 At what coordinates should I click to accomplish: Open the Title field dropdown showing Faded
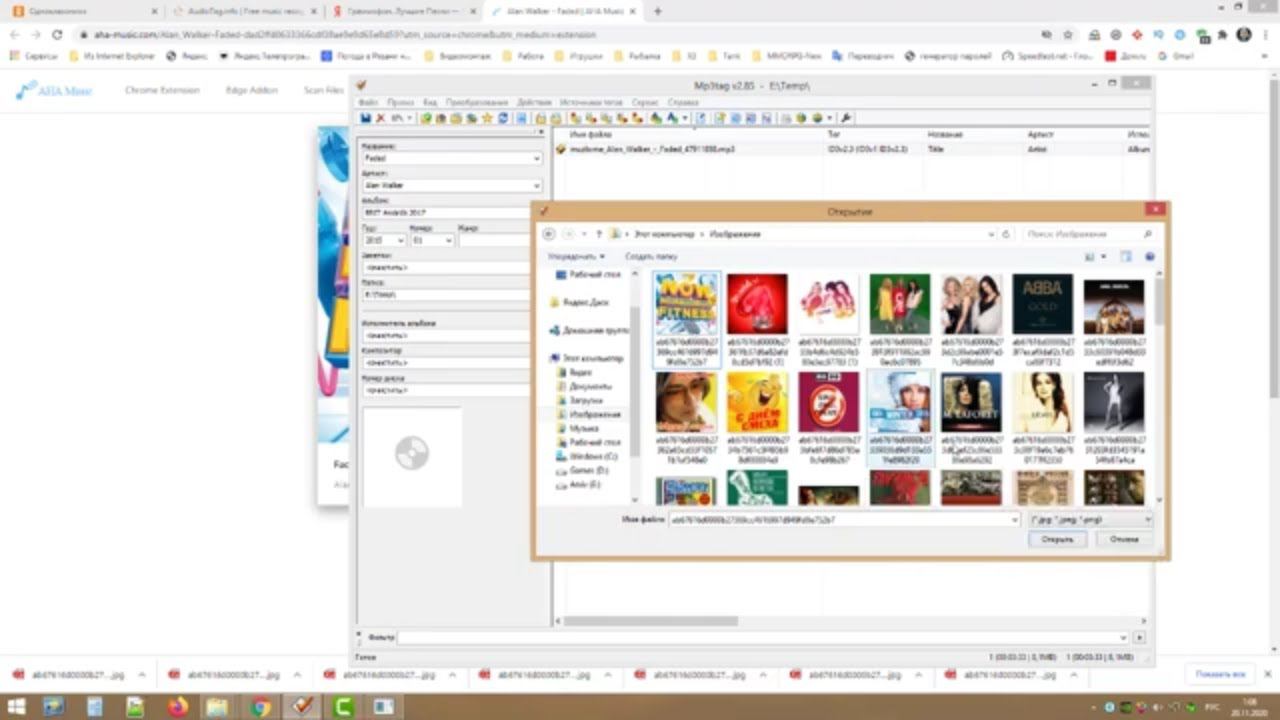(x=537, y=158)
